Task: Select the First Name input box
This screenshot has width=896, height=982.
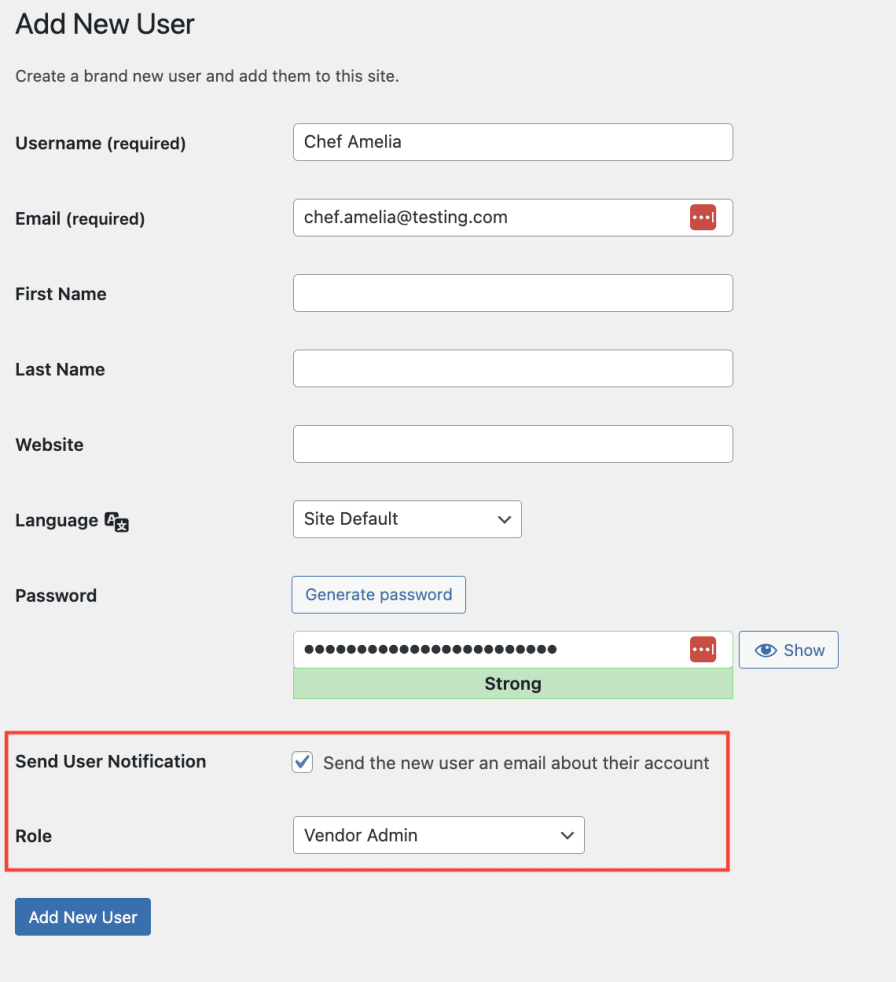Action: 512,293
